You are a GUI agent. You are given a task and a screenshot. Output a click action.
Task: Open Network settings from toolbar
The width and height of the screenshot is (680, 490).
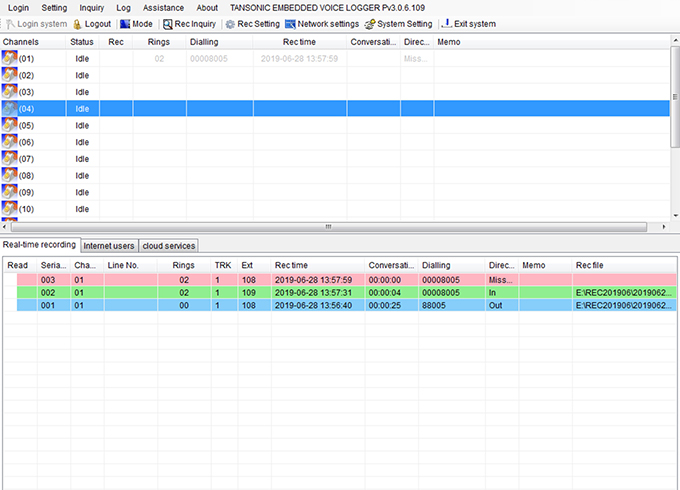pyautogui.click(x=290, y=23)
